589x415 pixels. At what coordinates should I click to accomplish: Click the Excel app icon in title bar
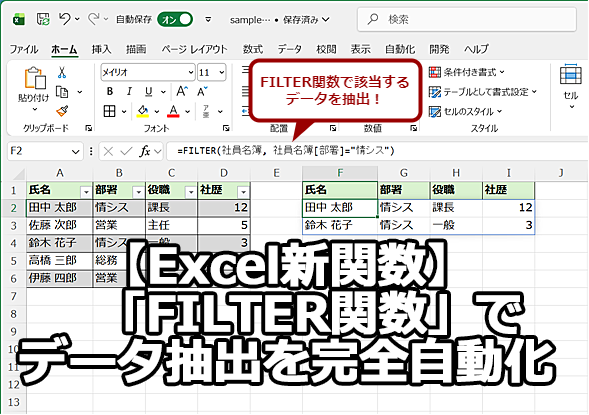(18, 19)
